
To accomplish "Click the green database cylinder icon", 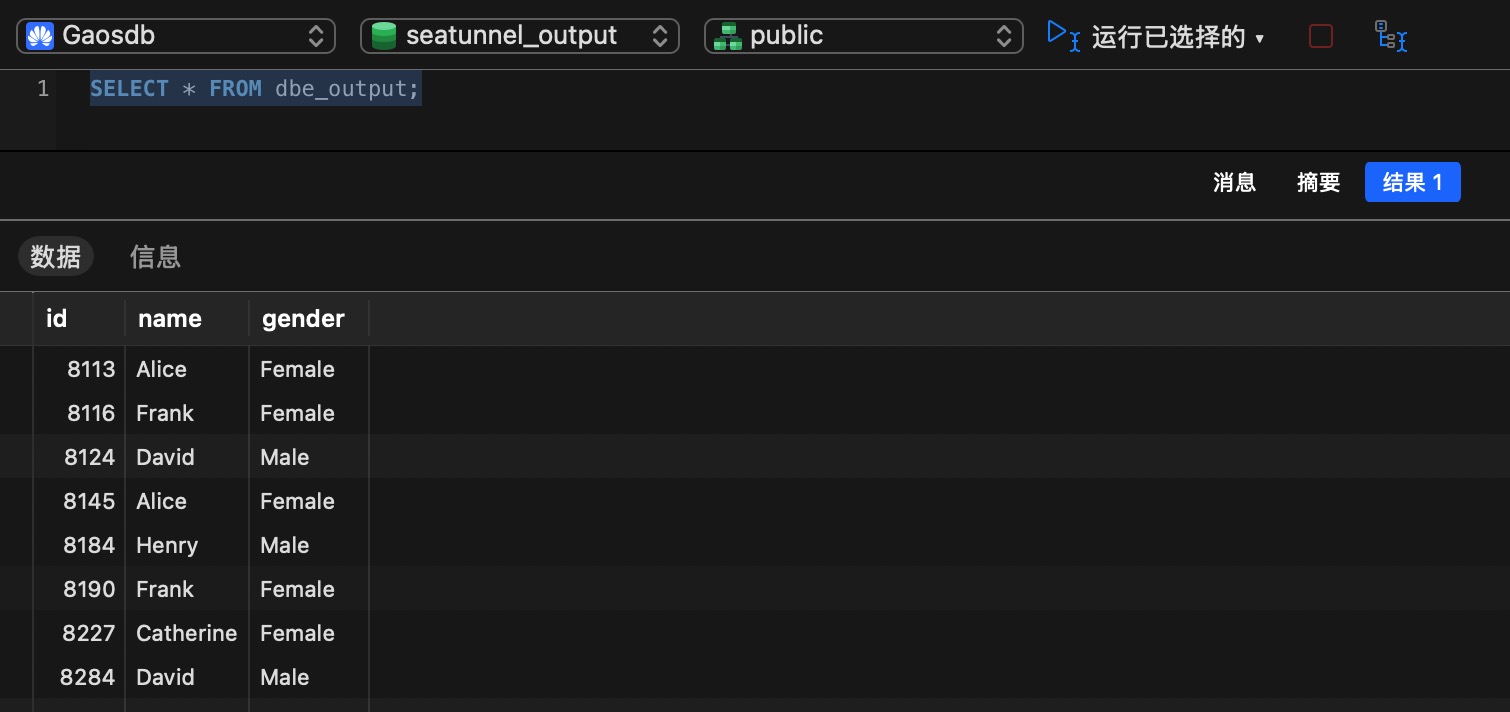I will click(x=383, y=36).
